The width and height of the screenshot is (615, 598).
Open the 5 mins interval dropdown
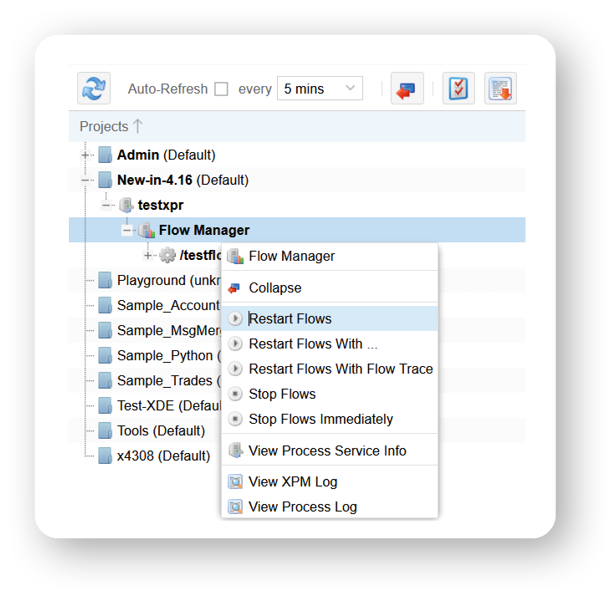tap(320, 89)
